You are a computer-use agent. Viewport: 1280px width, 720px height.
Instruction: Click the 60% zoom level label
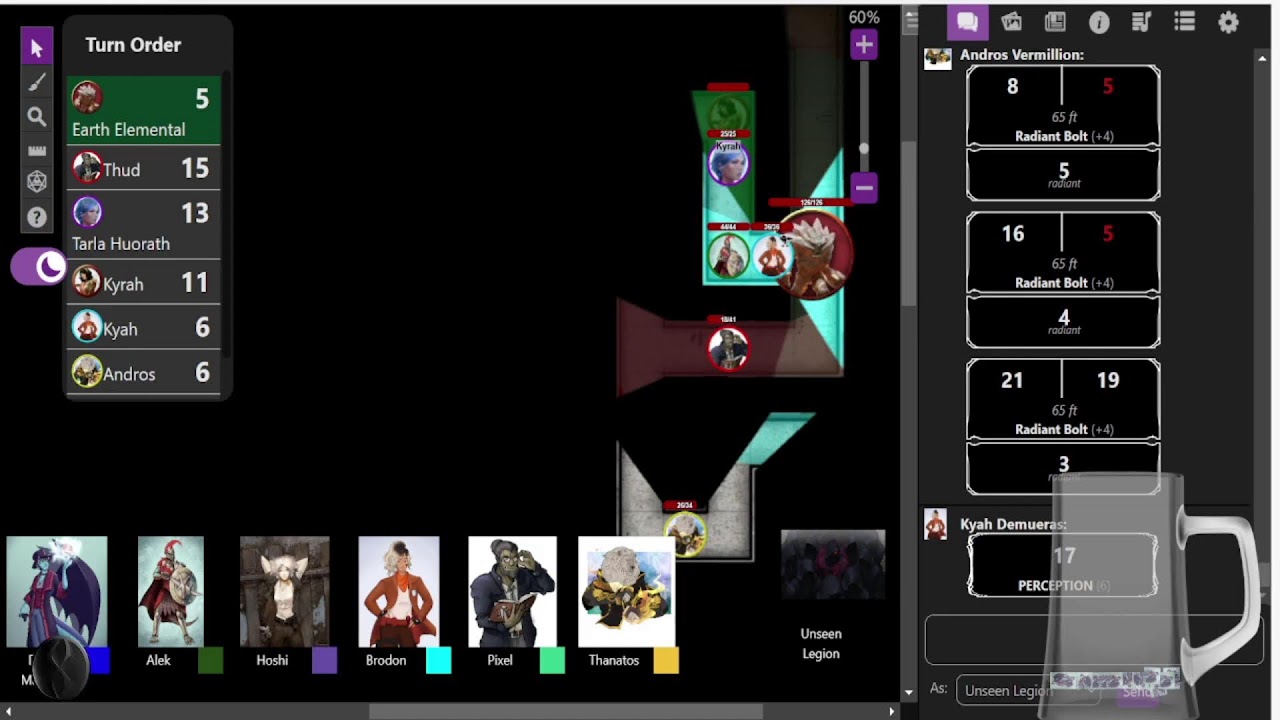864,17
